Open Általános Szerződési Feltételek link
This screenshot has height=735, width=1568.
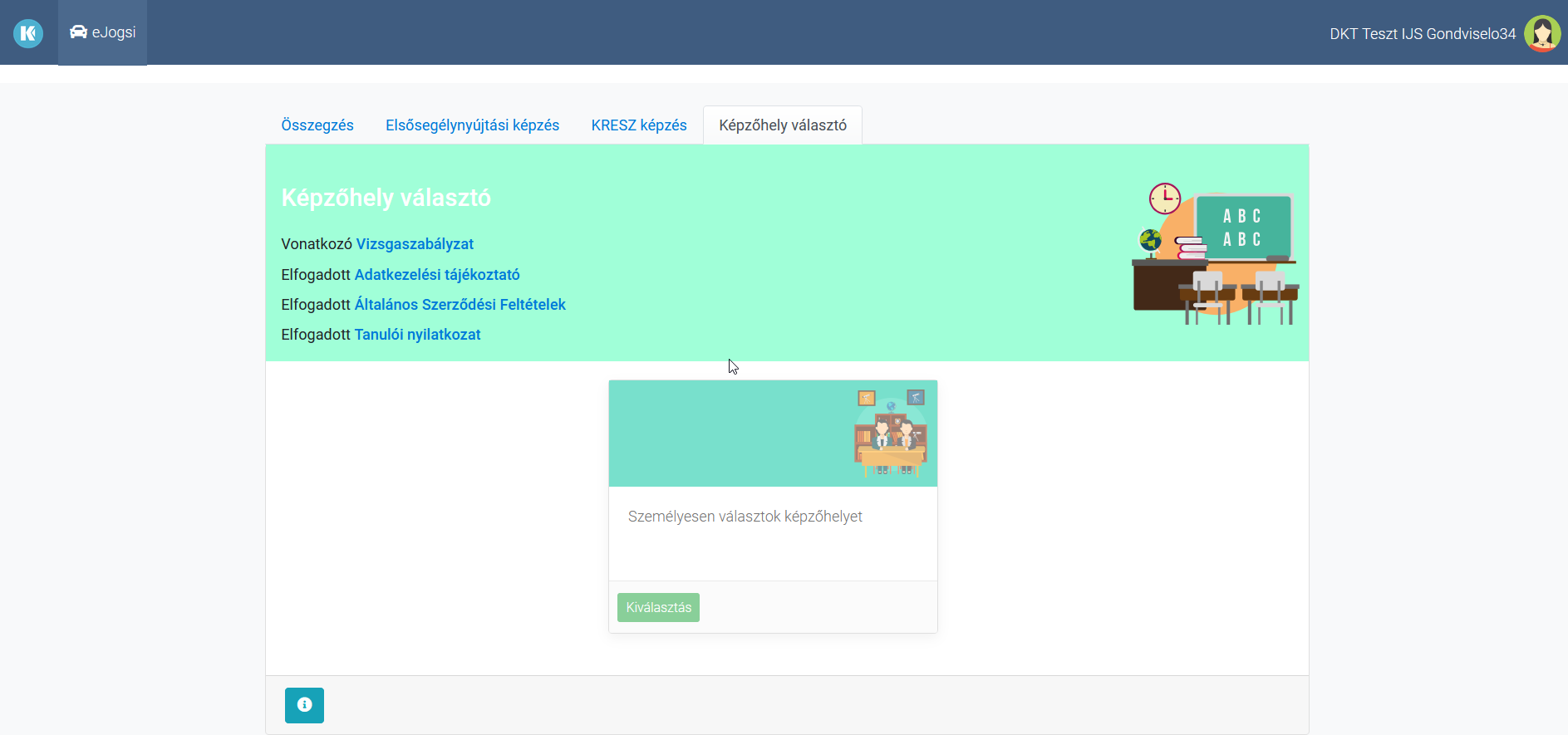(x=460, y=305)
